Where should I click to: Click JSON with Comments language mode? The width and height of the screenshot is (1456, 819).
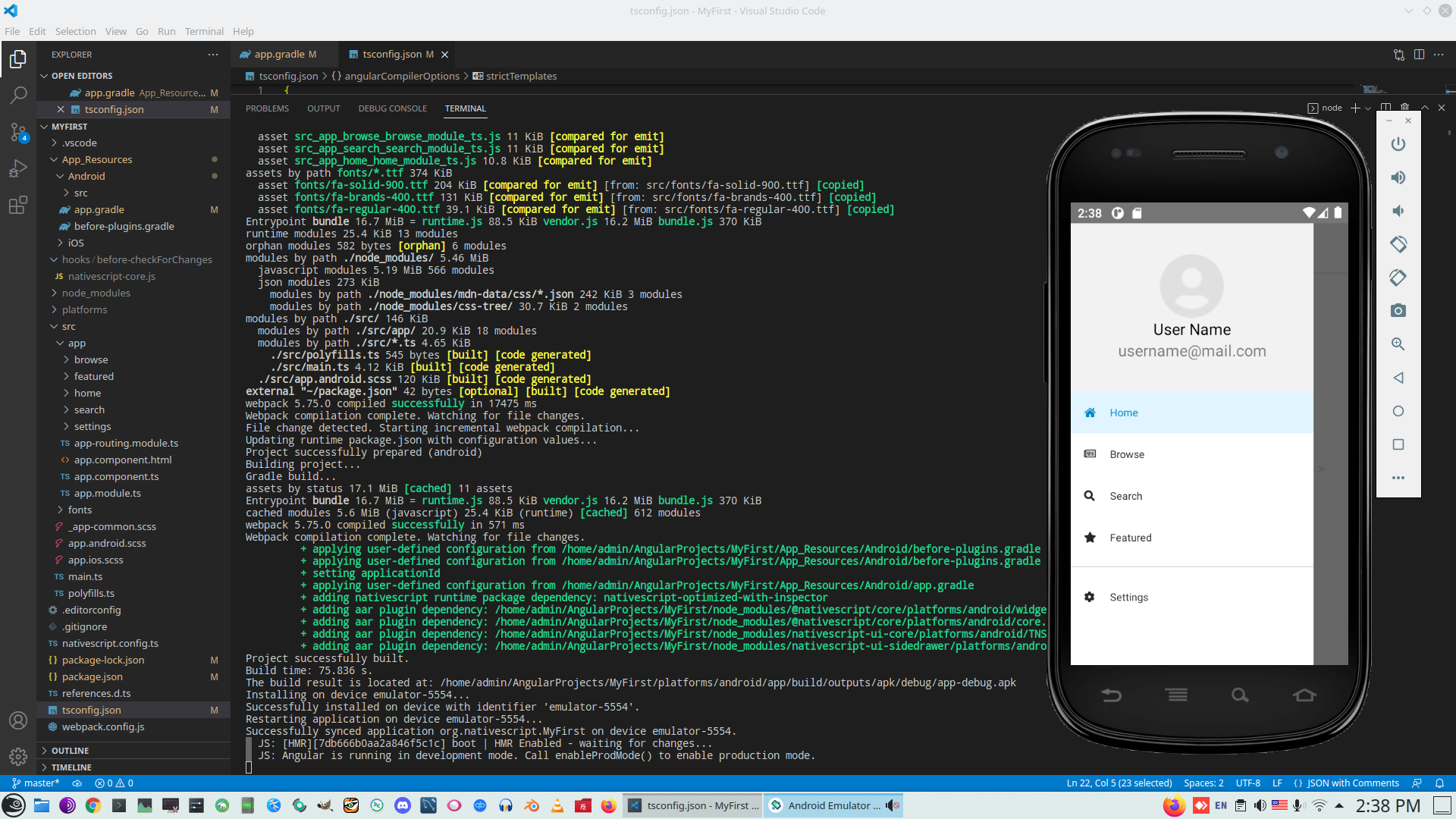tap(1352, 783)
